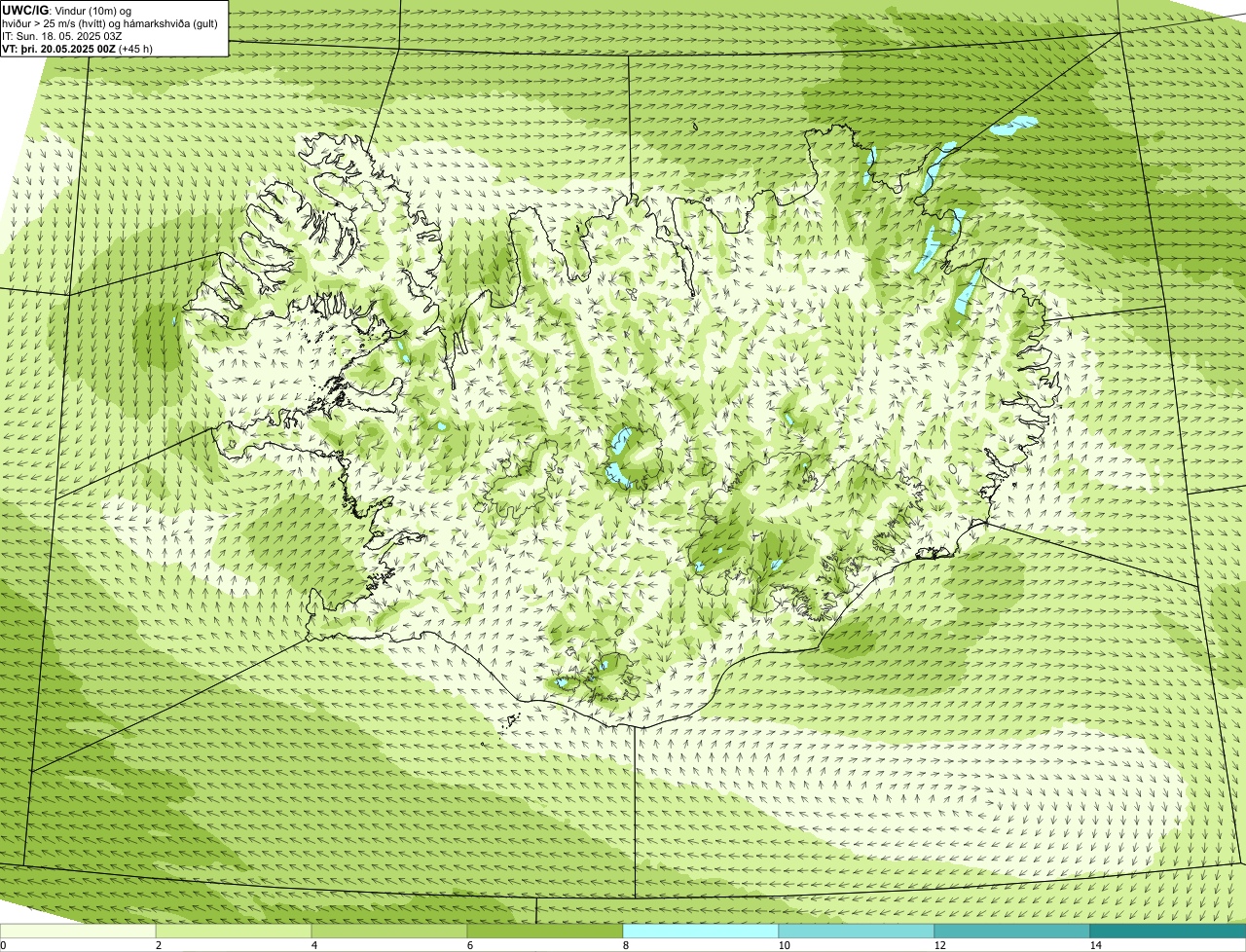Click the 'hviður > 25 m/s (hvítt)' description line
The height and width of the screenshot is (952, 1246).
[x=110, y=23]
